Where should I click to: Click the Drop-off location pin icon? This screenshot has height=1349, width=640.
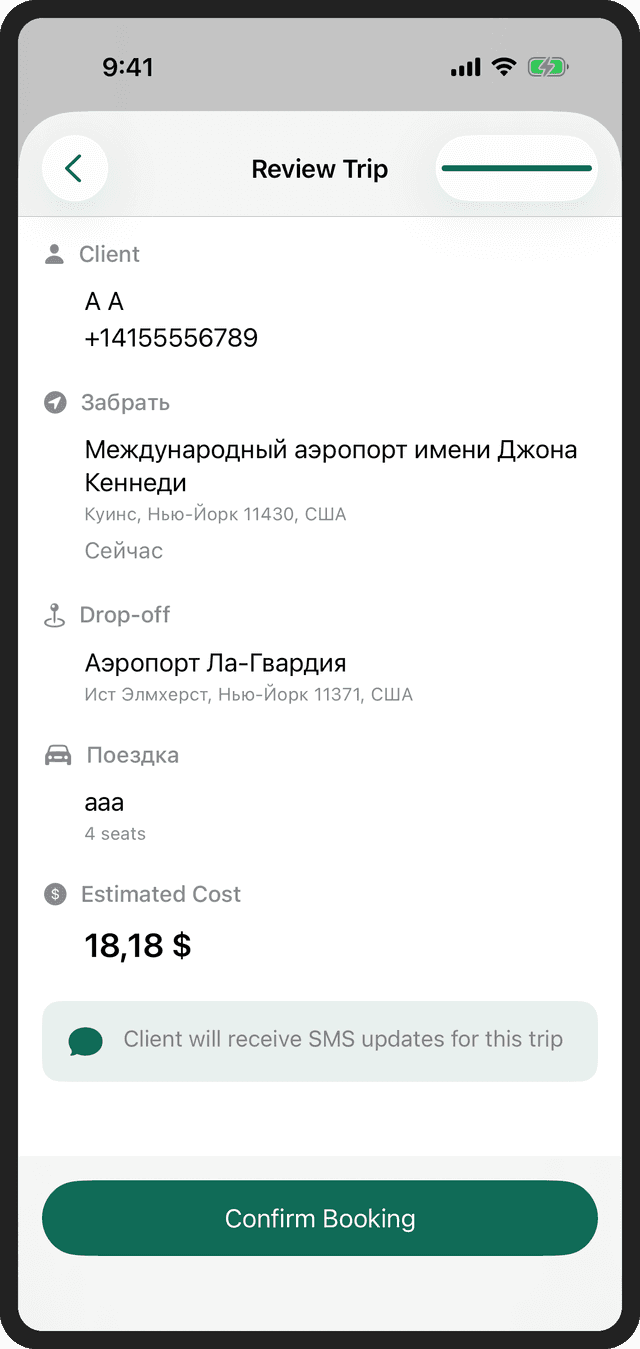click(x=58, y=614)
